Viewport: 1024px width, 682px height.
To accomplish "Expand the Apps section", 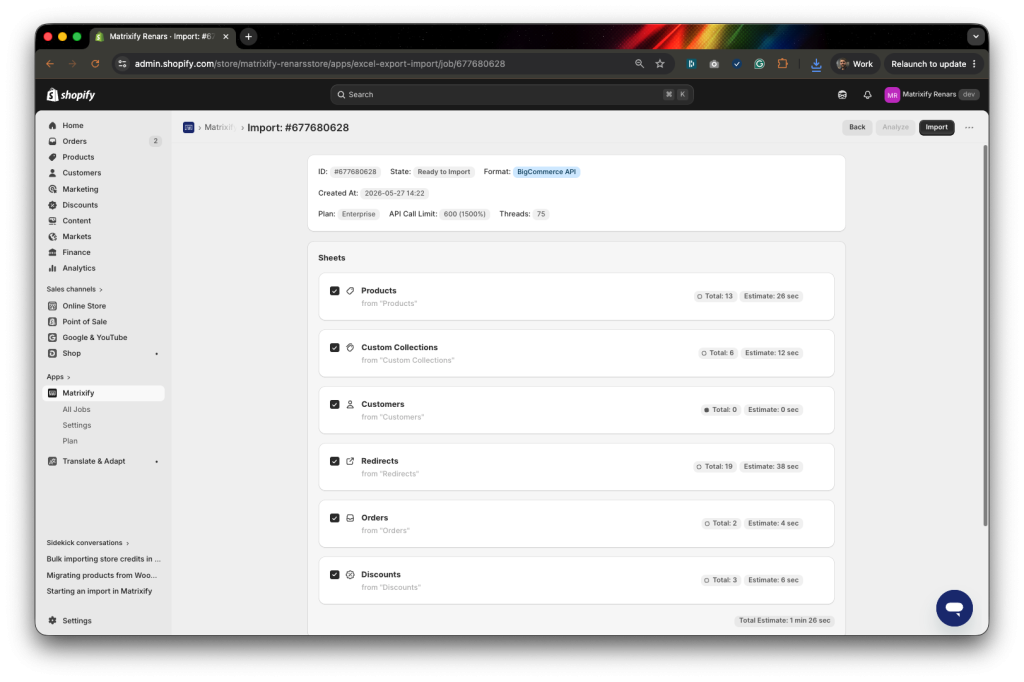I will (x=58, y=377).
